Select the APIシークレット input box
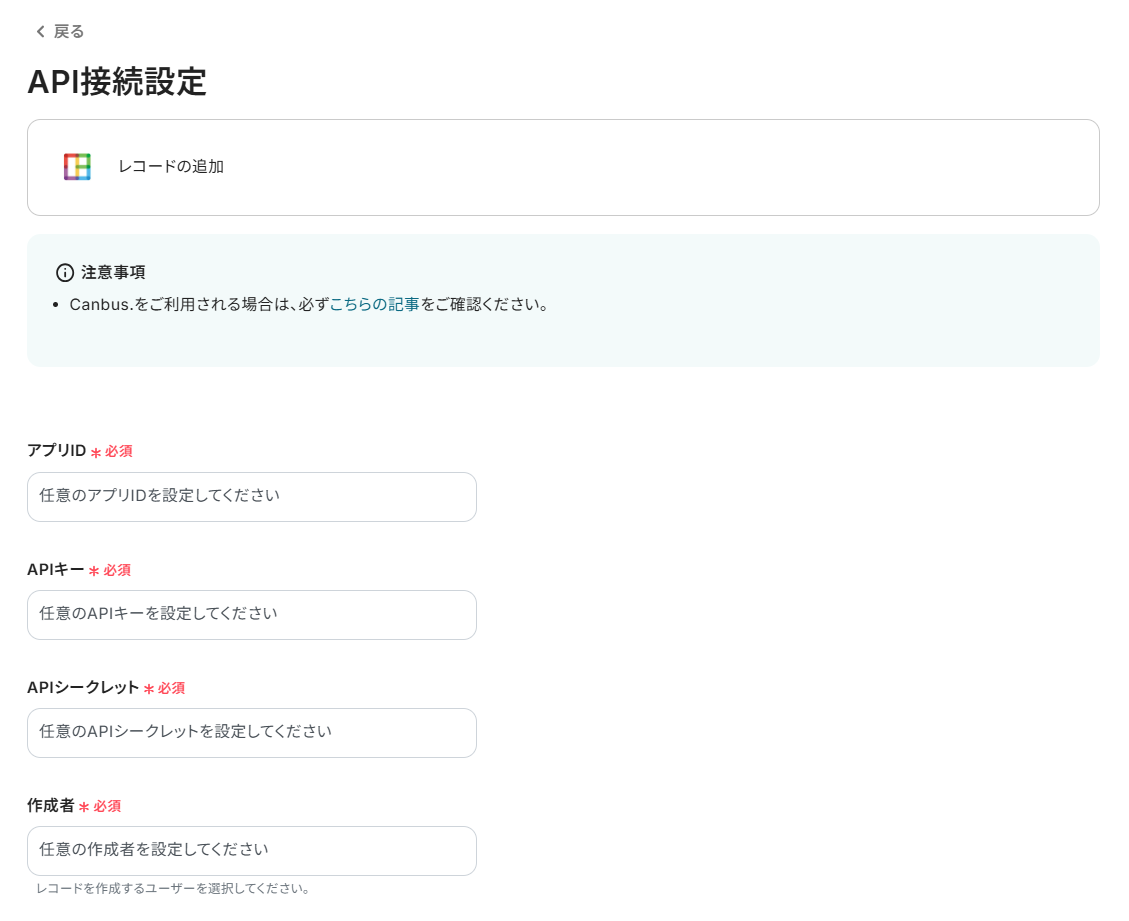Screen dimensions: 1129x921 tap(252, 733)
